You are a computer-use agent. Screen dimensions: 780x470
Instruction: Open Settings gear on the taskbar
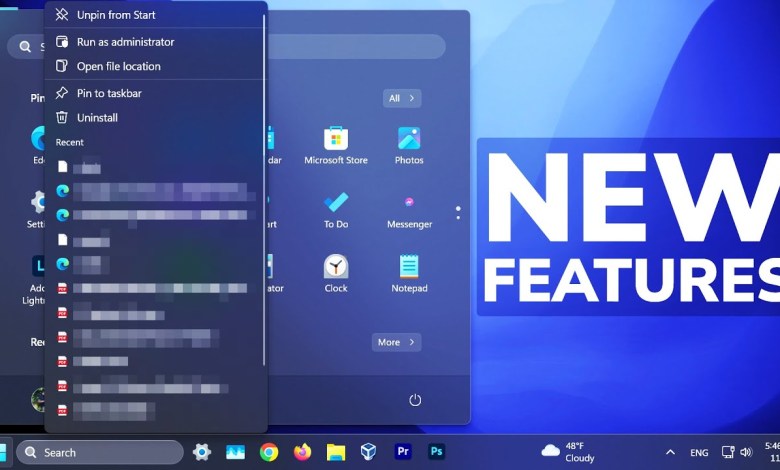pyautogui.click(x=201, y=452)
